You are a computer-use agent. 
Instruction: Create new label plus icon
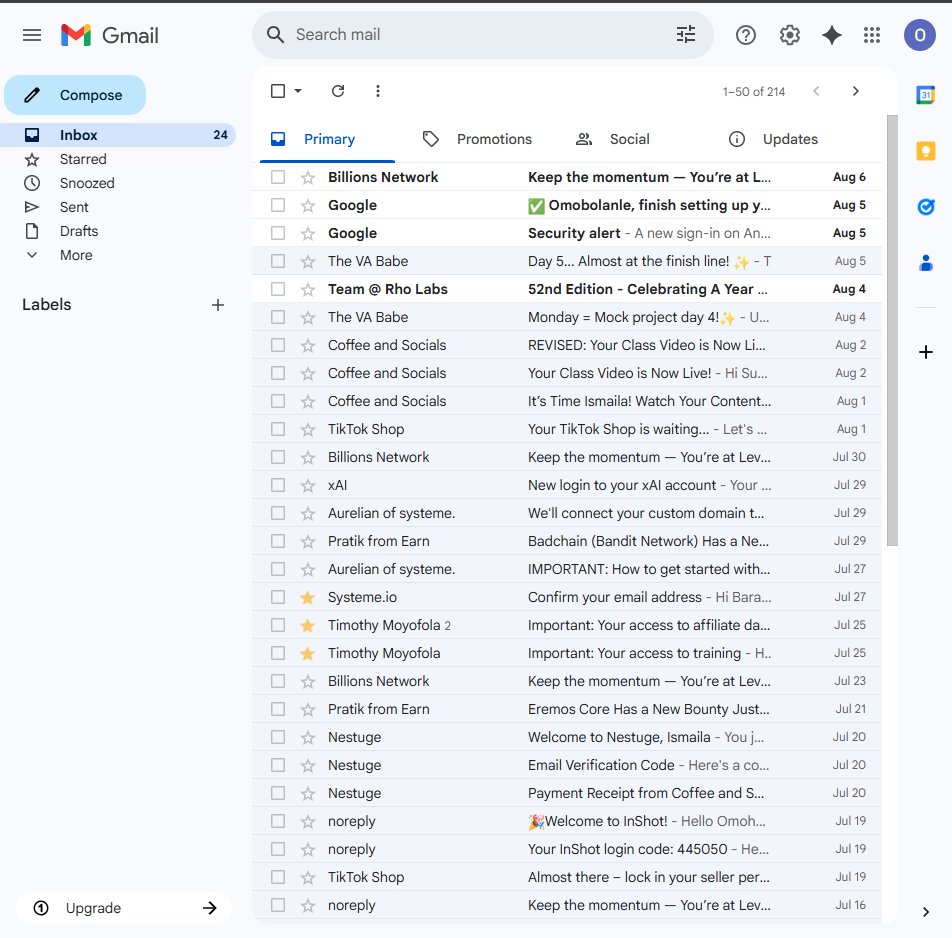[218, 305]
